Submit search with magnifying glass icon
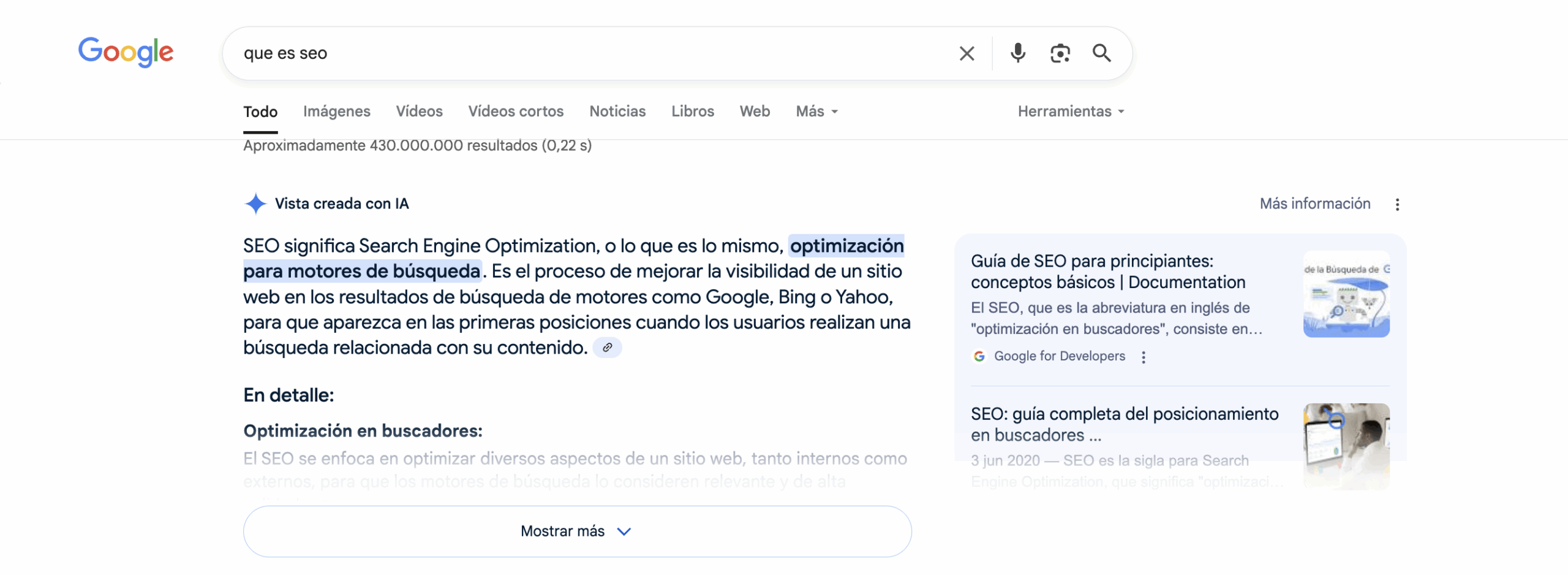Screen dimensions: 1568x575 coord(1101,53)
